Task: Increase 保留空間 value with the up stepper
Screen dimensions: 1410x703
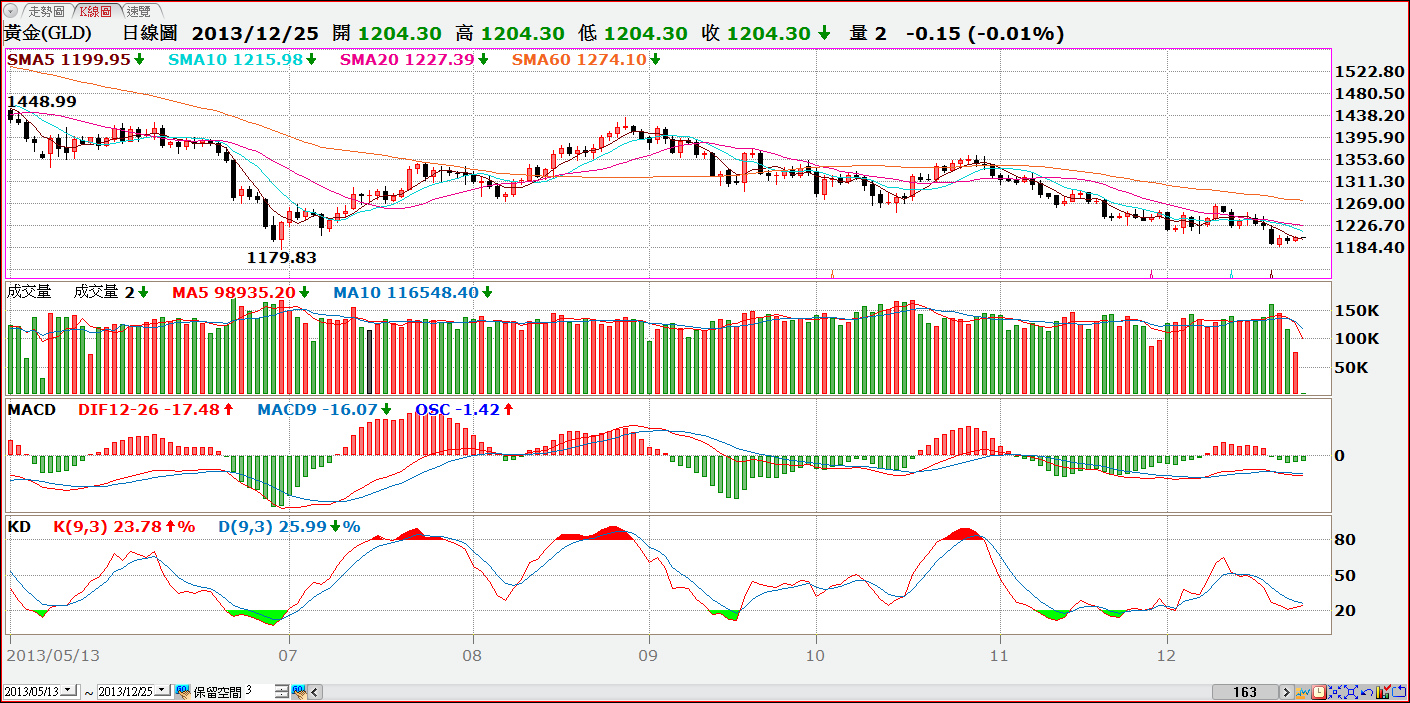Action: click(281, 688)
